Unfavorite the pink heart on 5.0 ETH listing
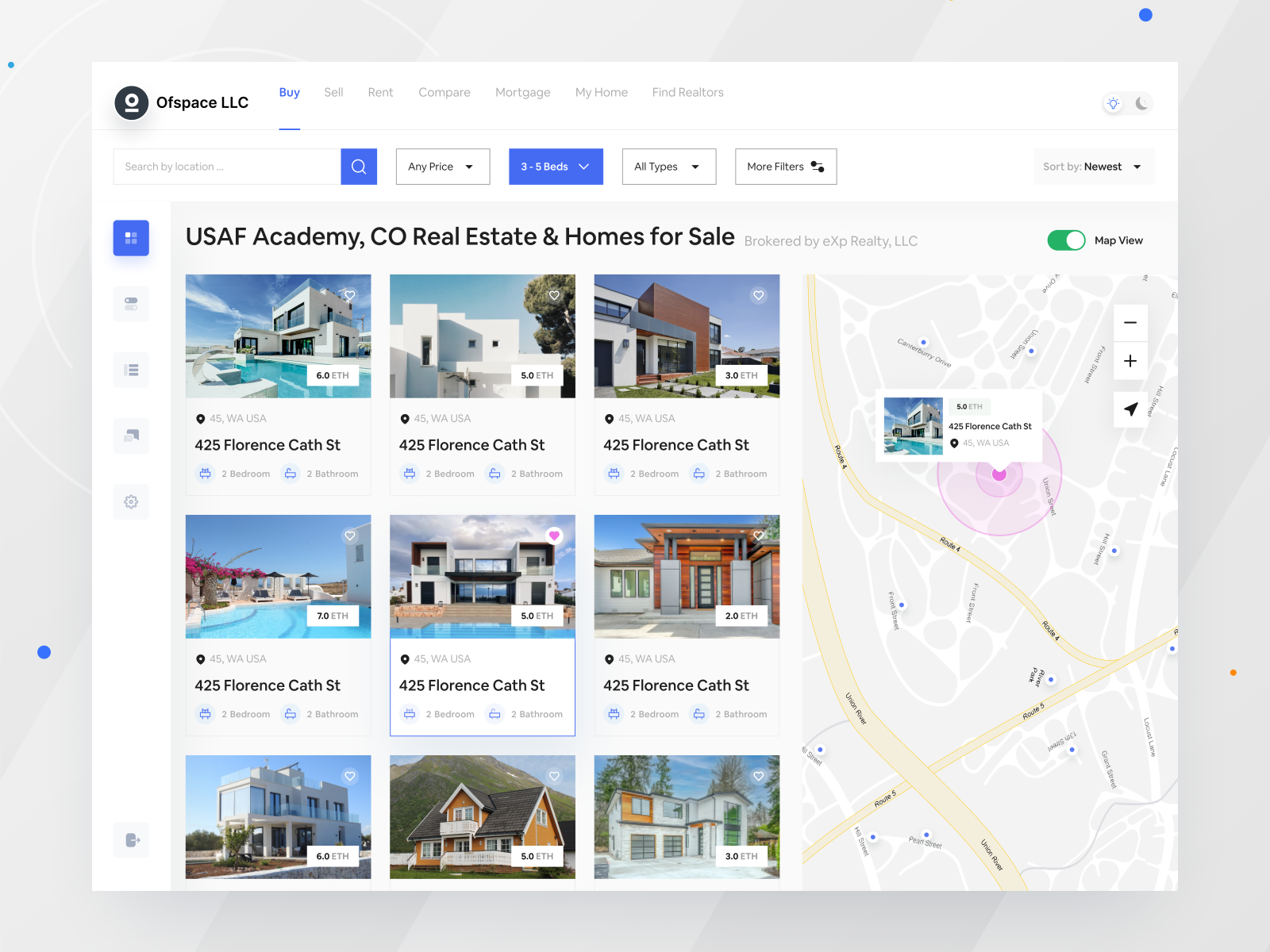The width and height of the screenshot is (1270, 952). pyautogui.click(x=554, y=535)
